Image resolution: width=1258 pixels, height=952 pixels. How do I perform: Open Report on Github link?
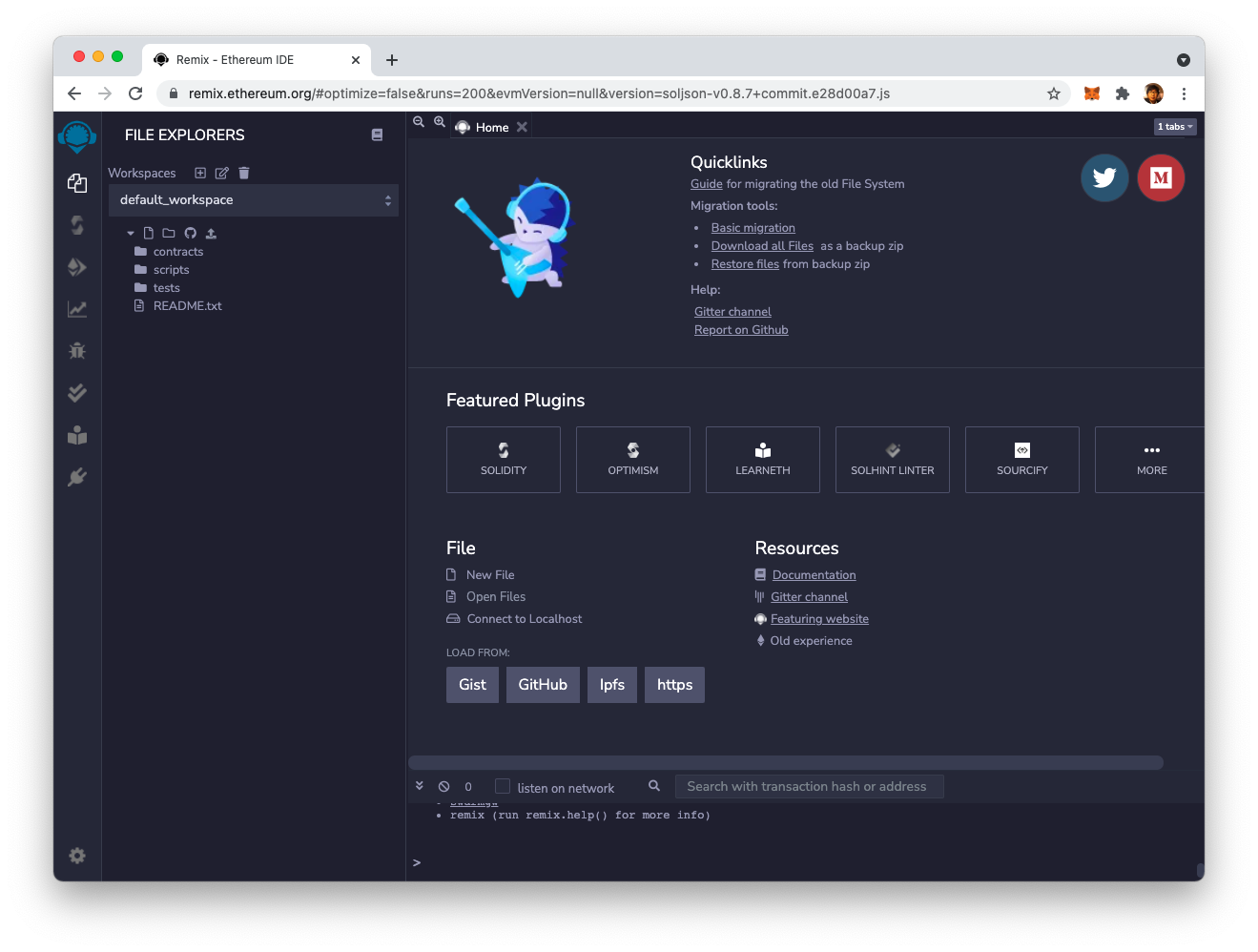tap(741, 330)
